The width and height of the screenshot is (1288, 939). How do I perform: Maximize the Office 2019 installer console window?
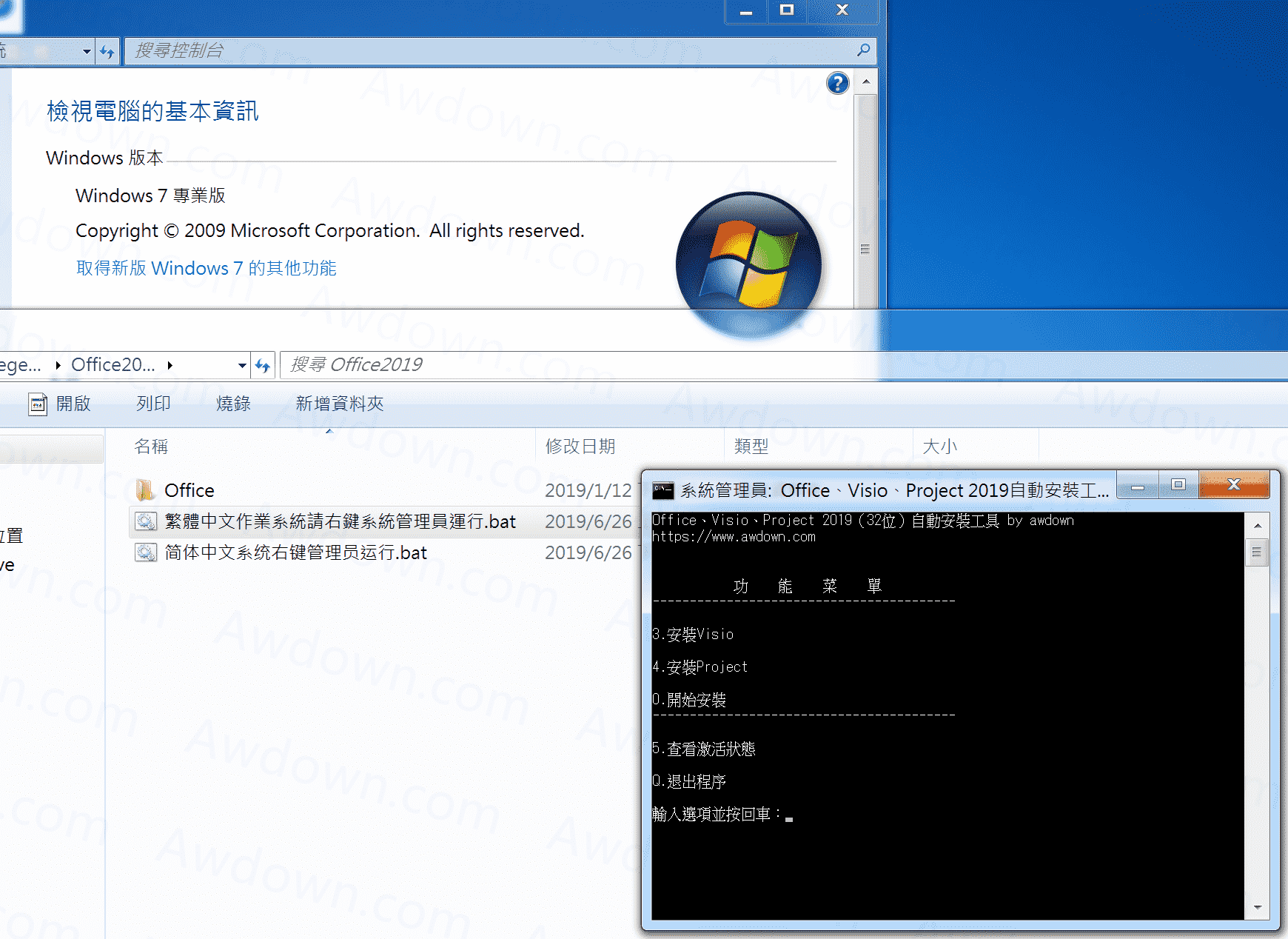click(x=1178, y=485)
